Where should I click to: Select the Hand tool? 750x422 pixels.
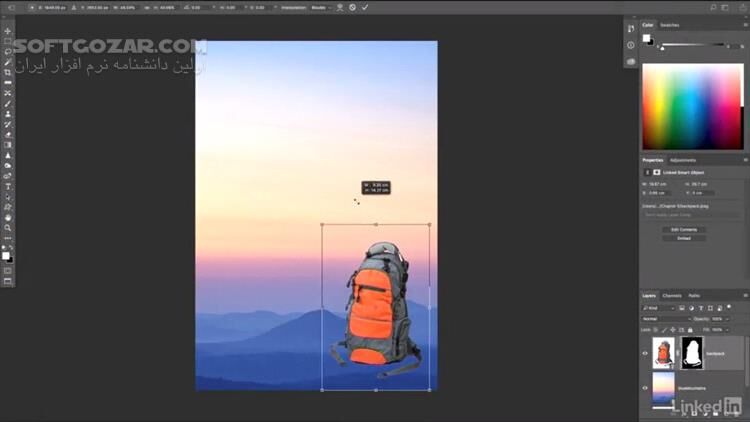(x=8, y=217)
